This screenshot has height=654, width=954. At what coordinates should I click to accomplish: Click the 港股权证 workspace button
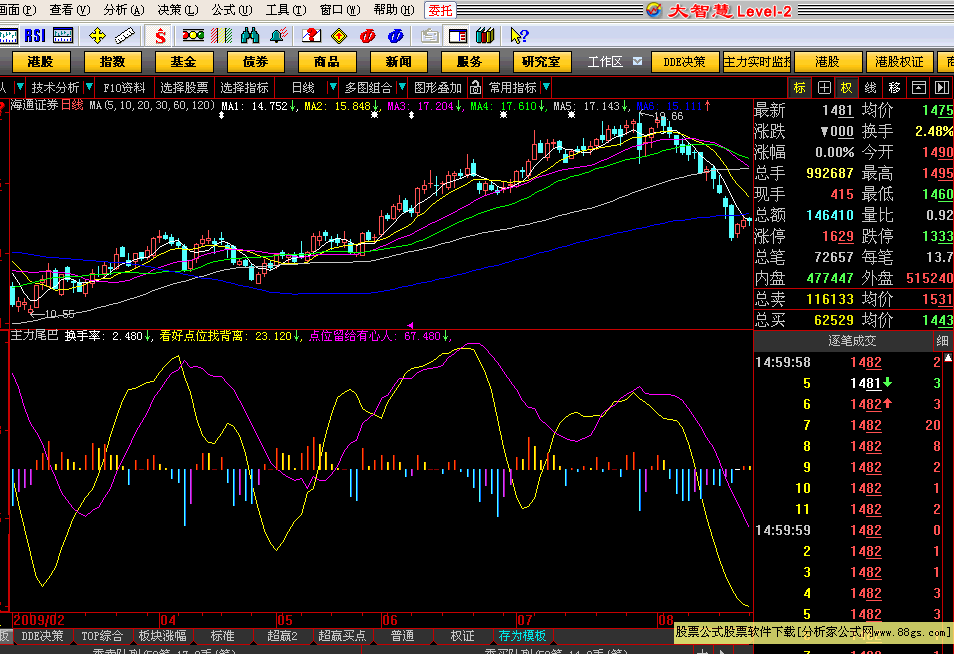click(899, 62)
